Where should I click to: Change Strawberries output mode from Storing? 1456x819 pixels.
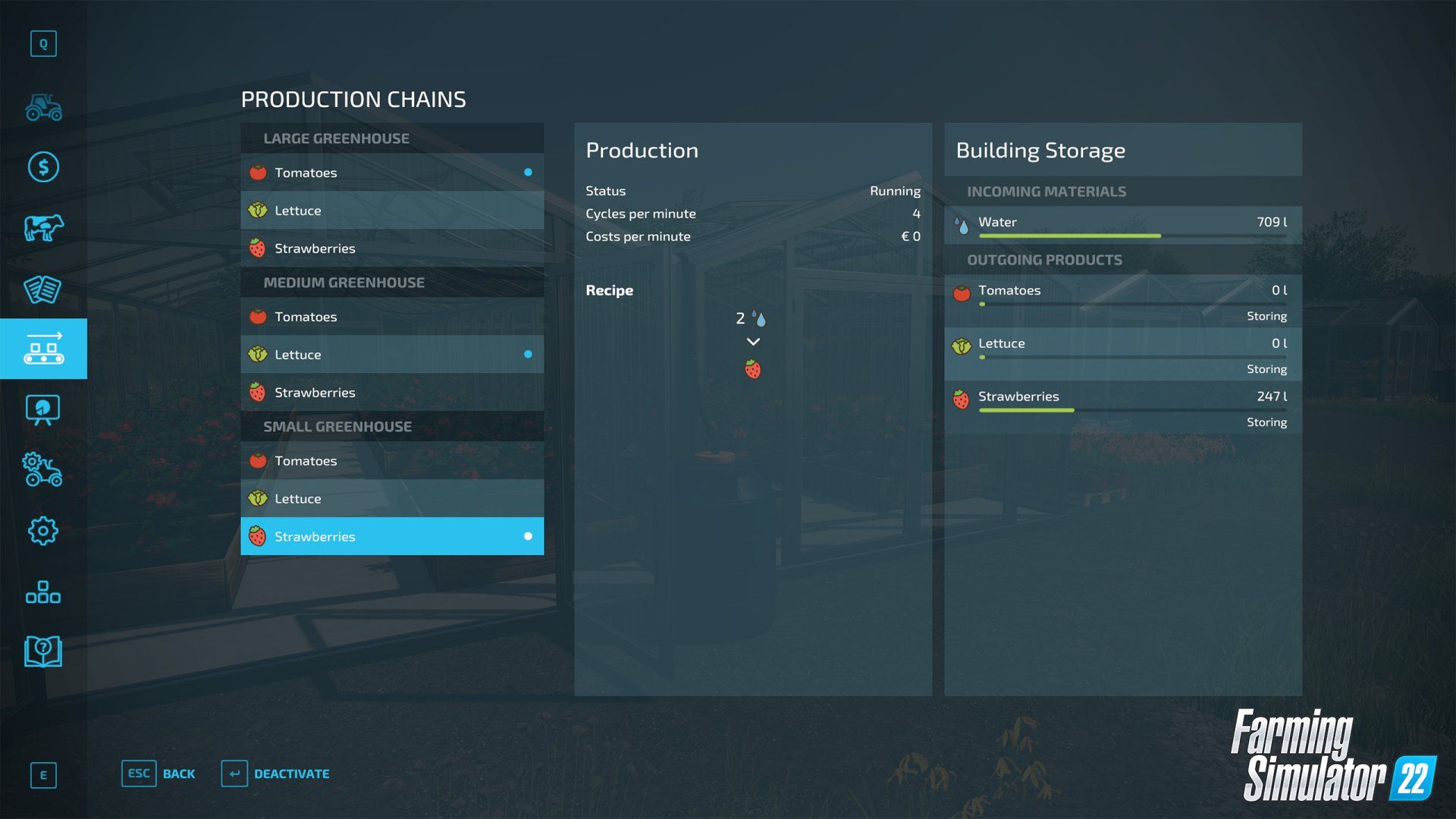coord(1266,422)
